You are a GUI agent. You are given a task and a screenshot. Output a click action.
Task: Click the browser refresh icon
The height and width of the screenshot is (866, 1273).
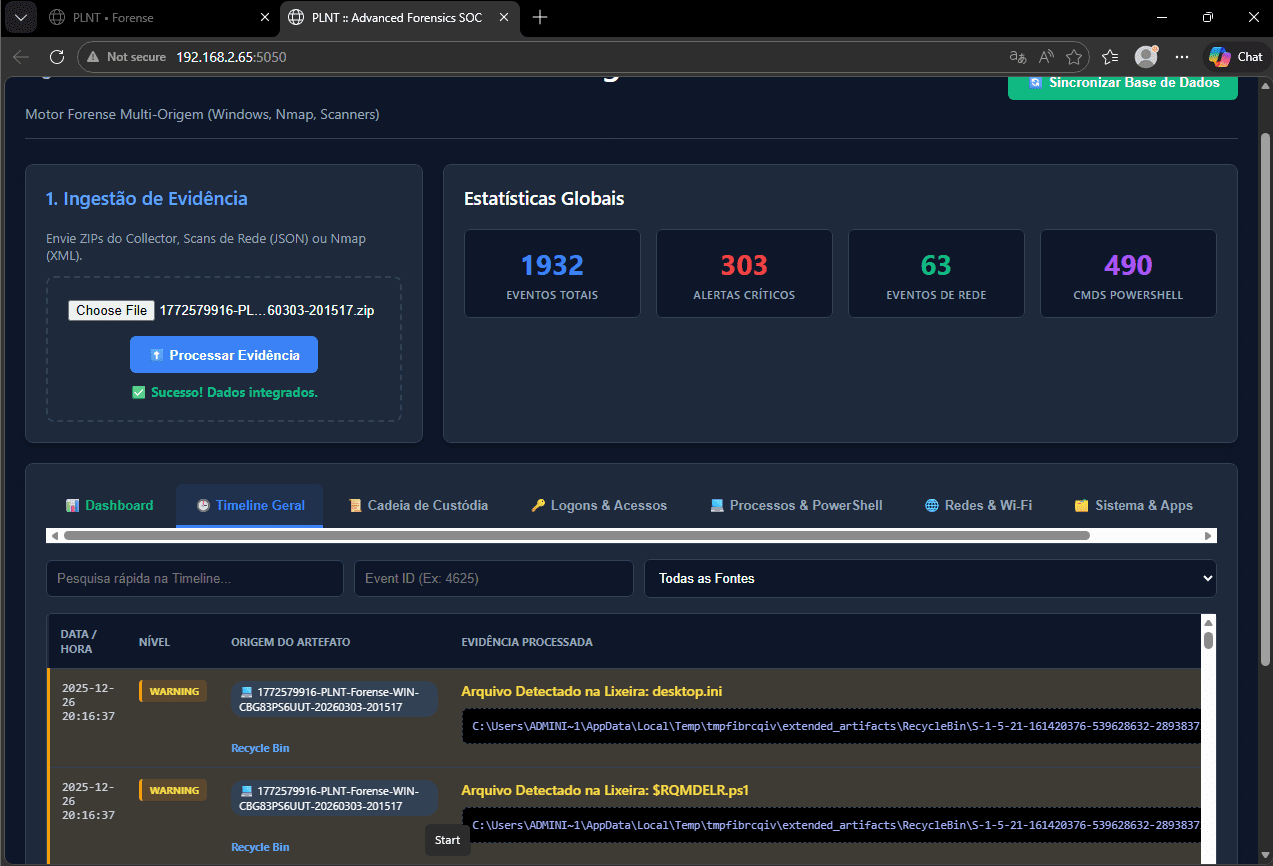57,57
